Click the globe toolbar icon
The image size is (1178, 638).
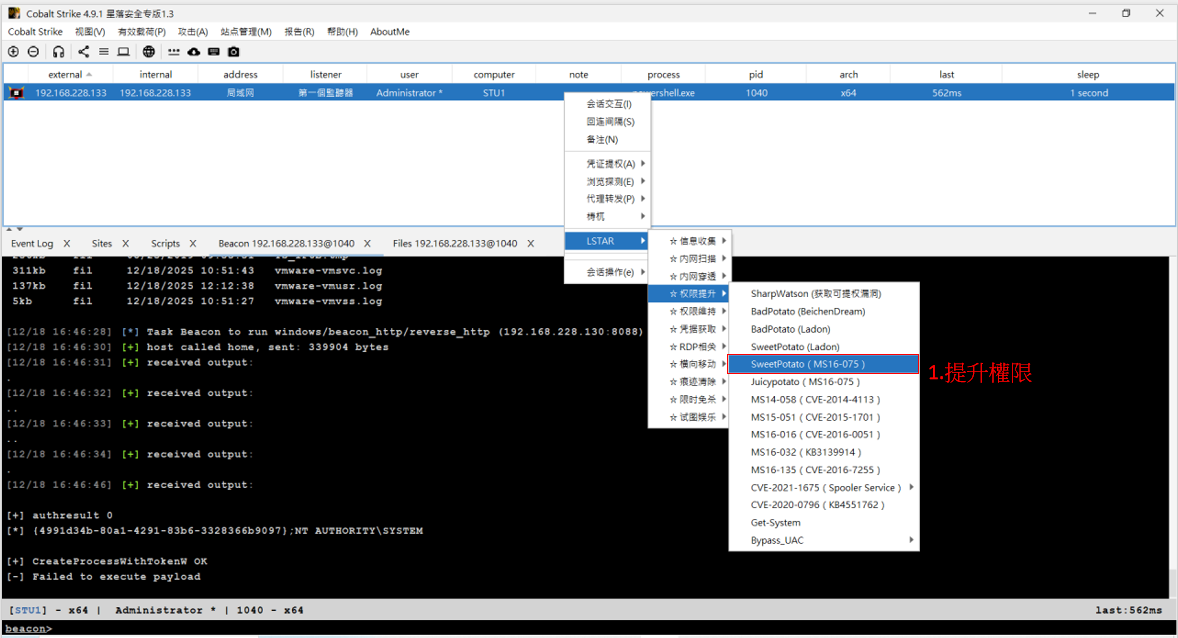(x=149, y=52)
